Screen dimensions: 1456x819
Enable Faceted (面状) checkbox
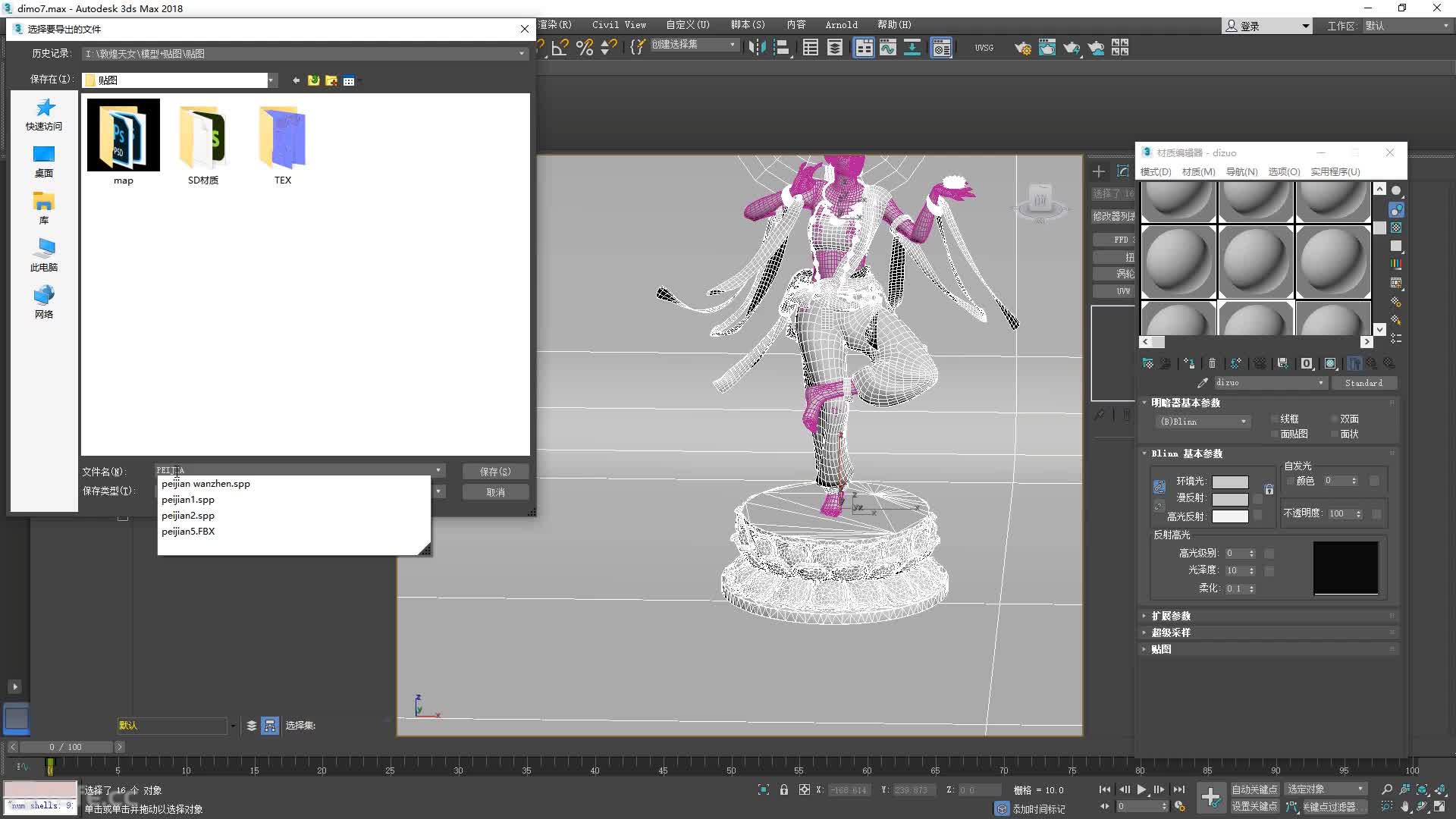pos(1334,435)
